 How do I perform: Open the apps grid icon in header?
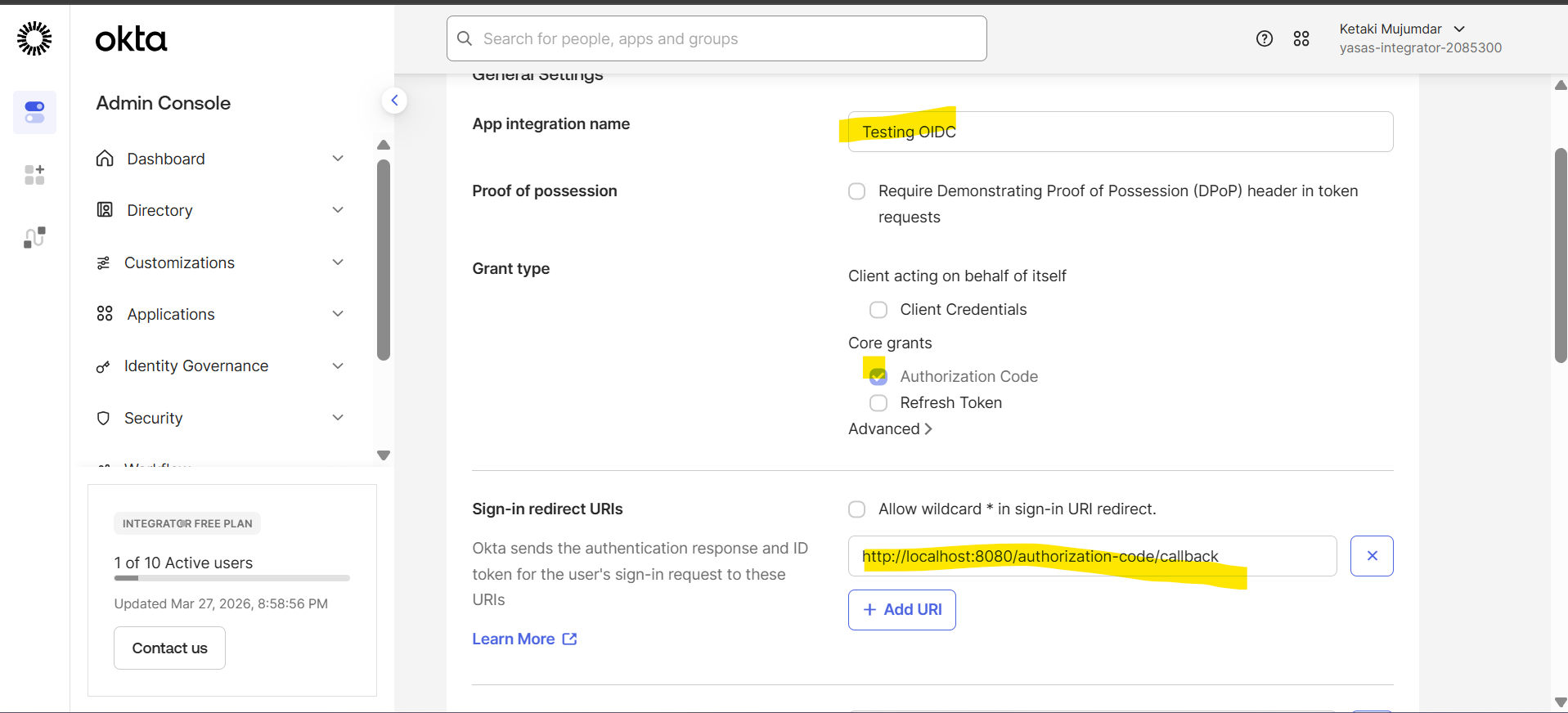coord(1301,38)
